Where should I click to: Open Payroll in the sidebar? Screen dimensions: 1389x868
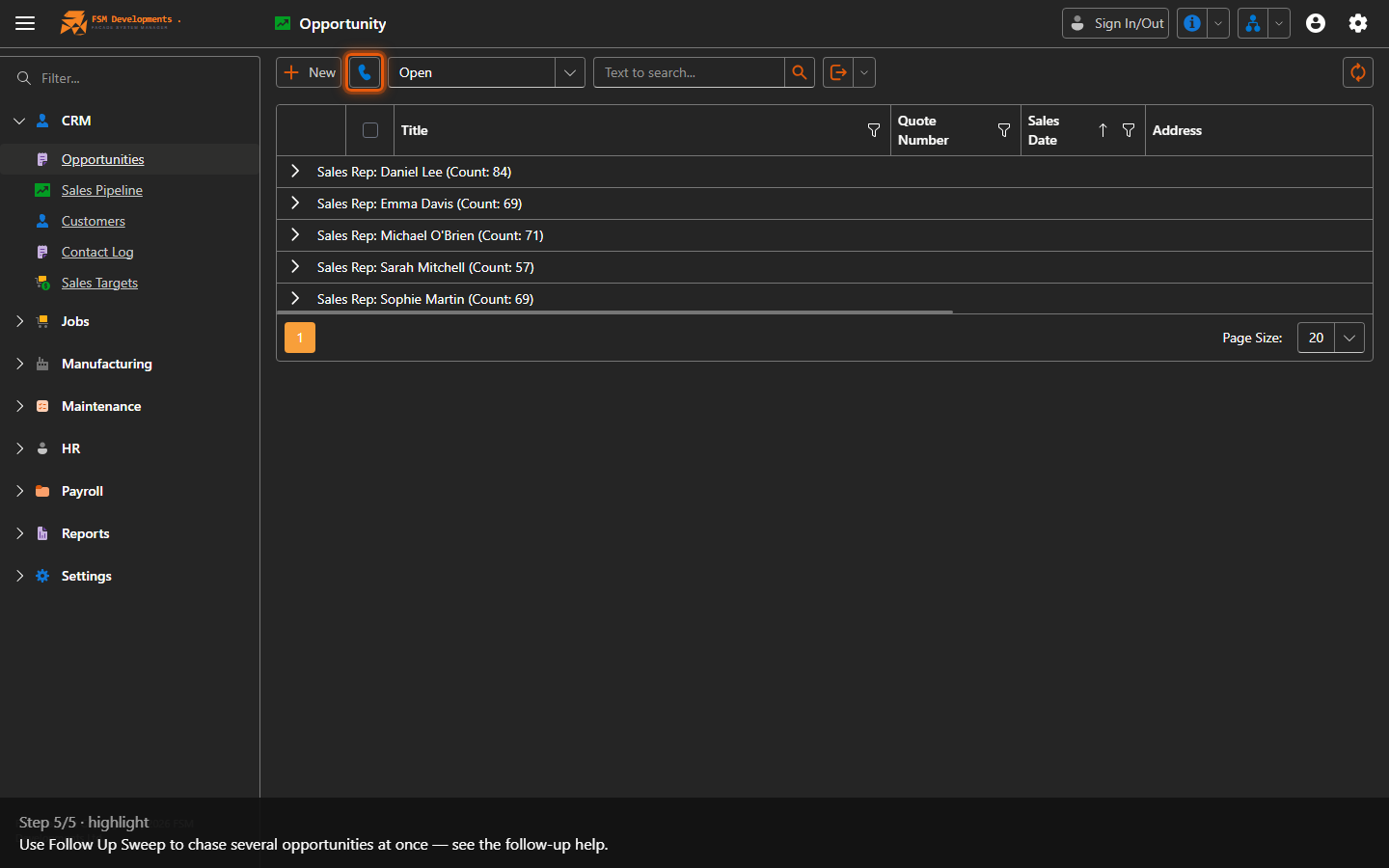click(x=82, y=491)
